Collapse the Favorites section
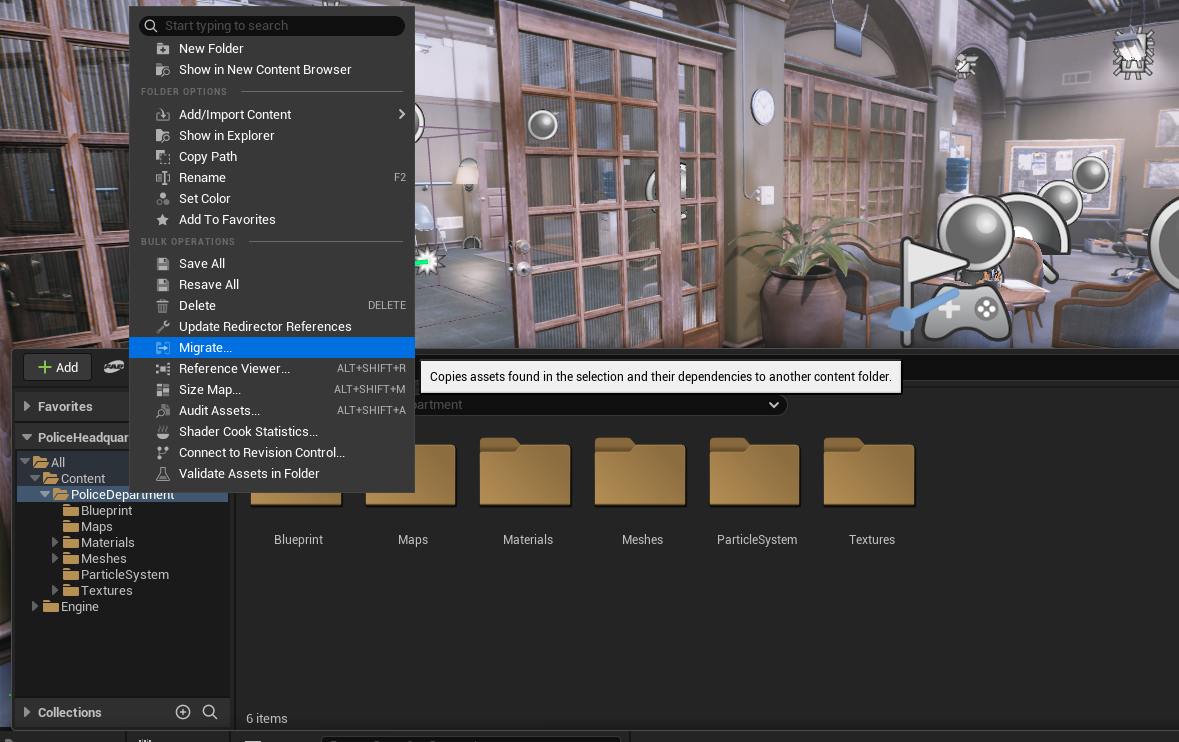The height and width of the screenshot is (742, 1179). (27, 407)
